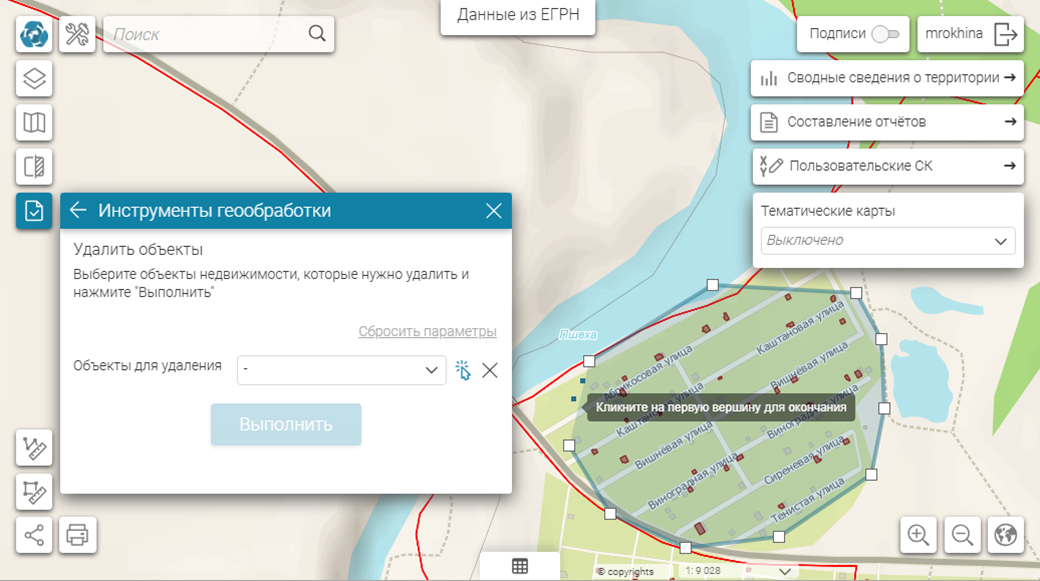Toggle the Подписи labels switch
The image size is (1040, 581).
pyautogui.click(x=885, y=34)
